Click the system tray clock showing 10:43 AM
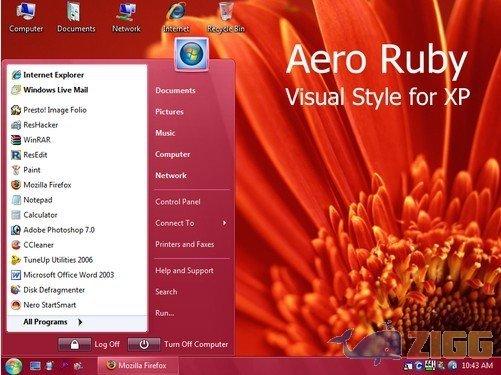 (x=477, y=366)
